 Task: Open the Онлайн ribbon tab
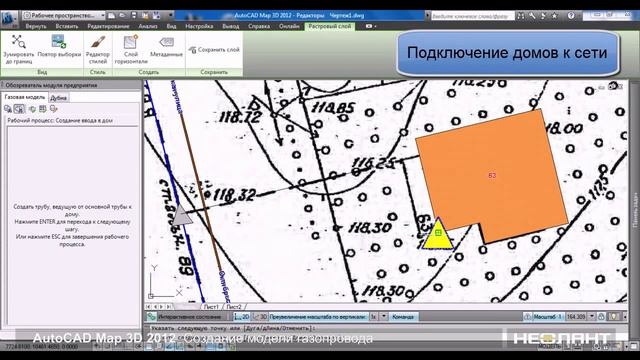[x=289, y=26]
